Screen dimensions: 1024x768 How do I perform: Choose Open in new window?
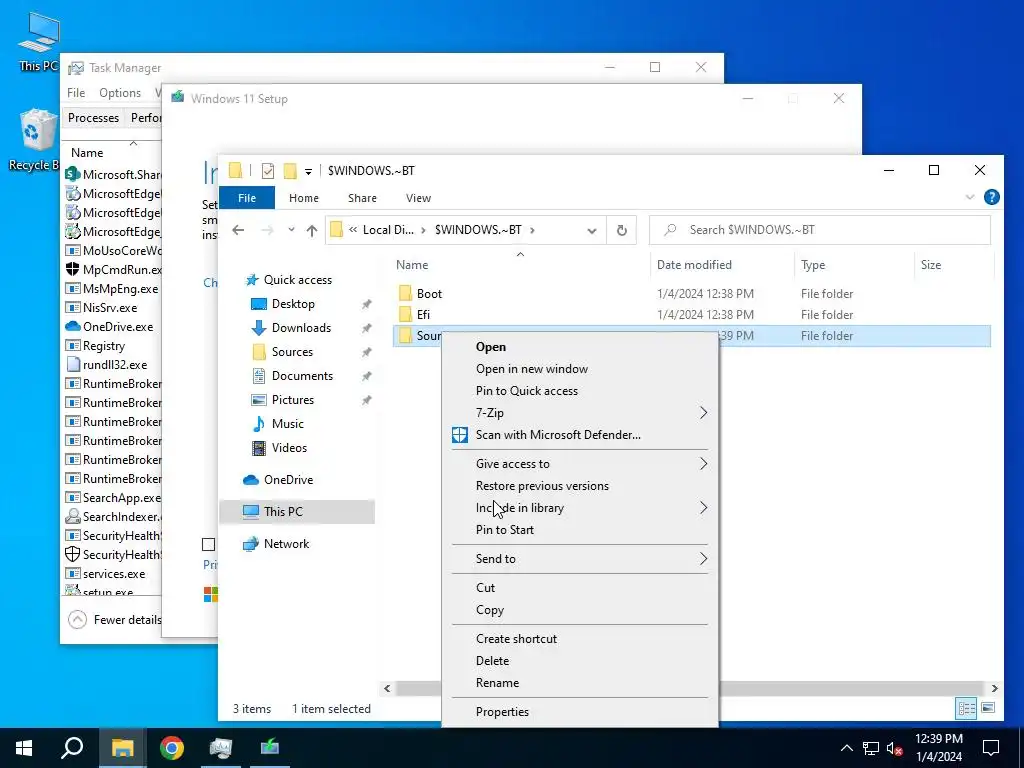pos(532,369)
